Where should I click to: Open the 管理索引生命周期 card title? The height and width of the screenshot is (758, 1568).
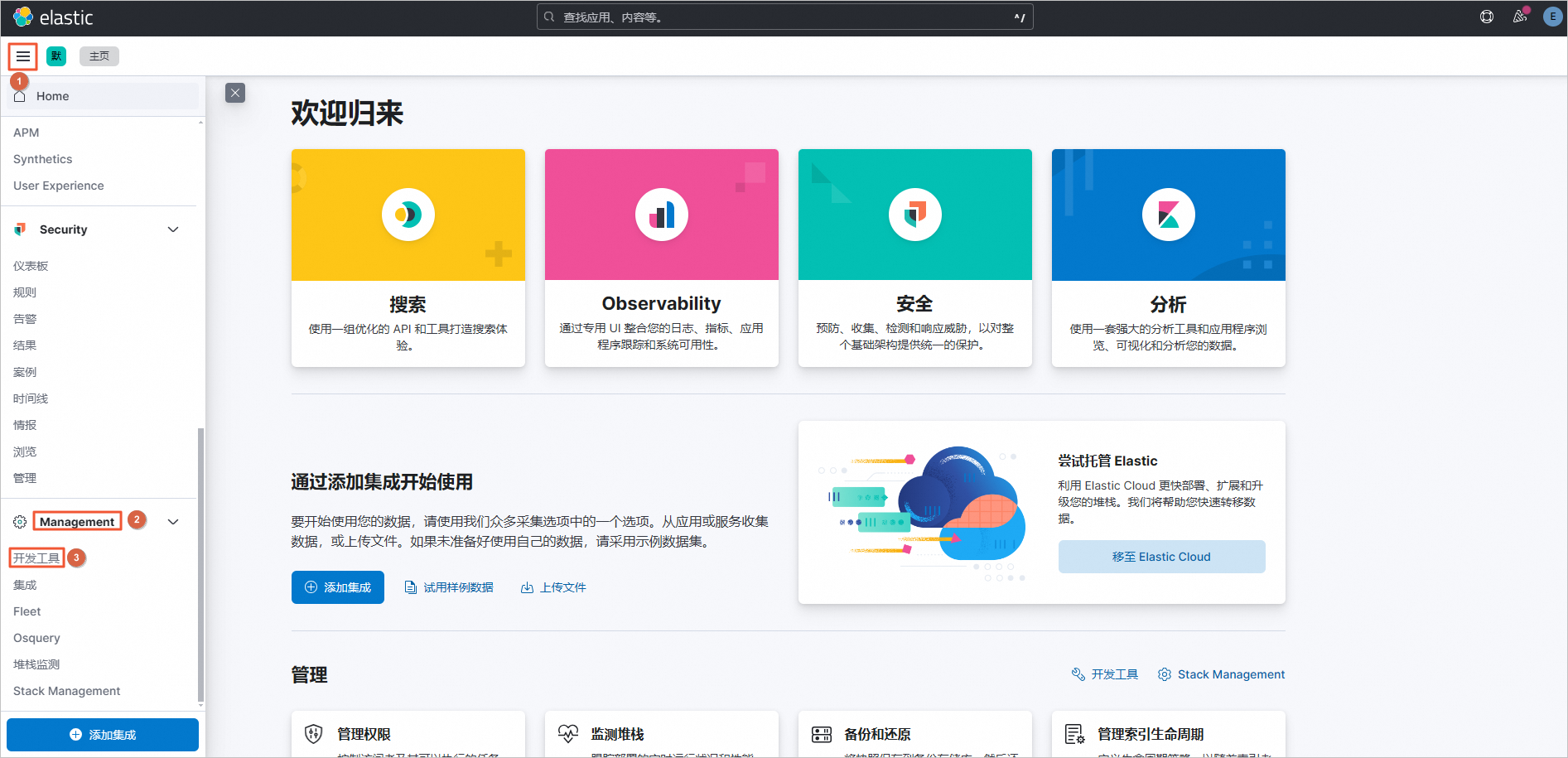coord(1151,734)
